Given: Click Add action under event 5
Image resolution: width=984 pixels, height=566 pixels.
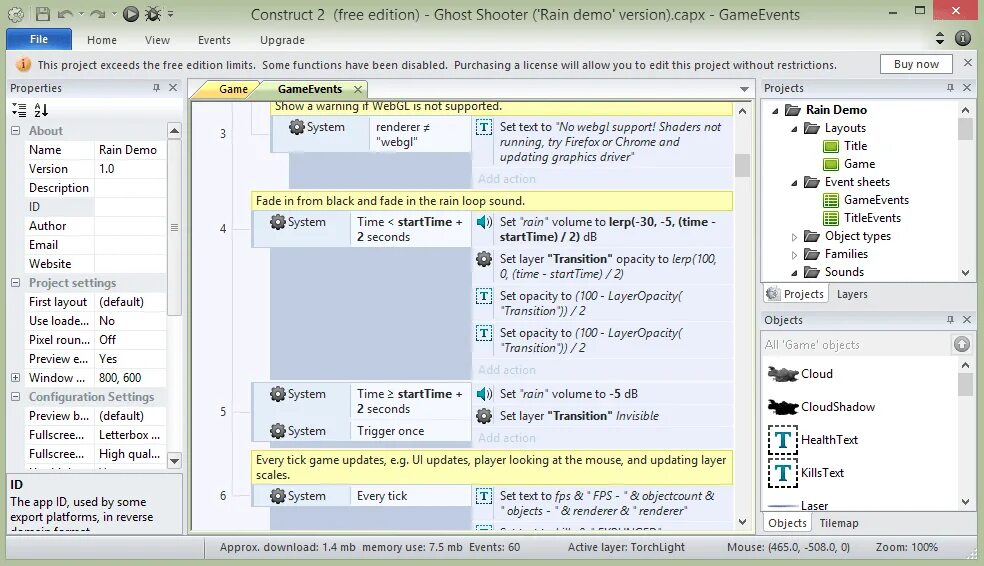Looking at the screenshot, I should (x=507, y=437).
